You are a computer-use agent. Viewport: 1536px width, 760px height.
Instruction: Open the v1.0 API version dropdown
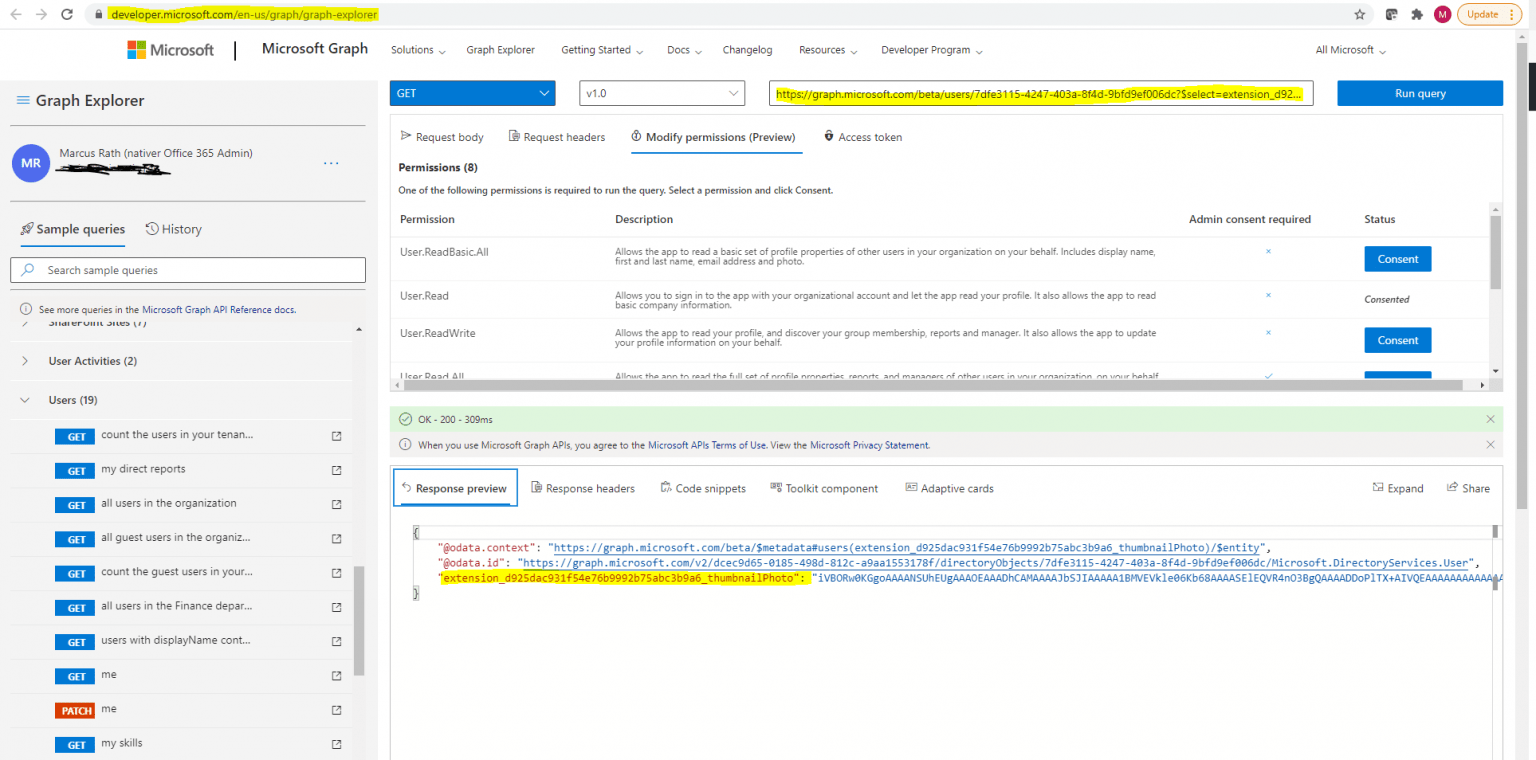point(662,93)
